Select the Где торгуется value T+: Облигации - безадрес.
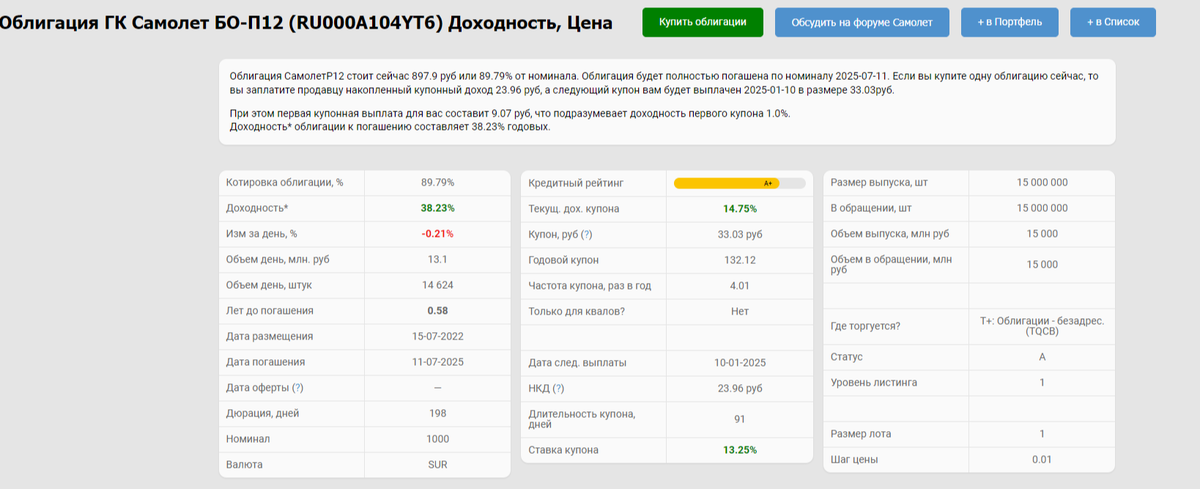The image size is (1200, 489). point(1042,325)
